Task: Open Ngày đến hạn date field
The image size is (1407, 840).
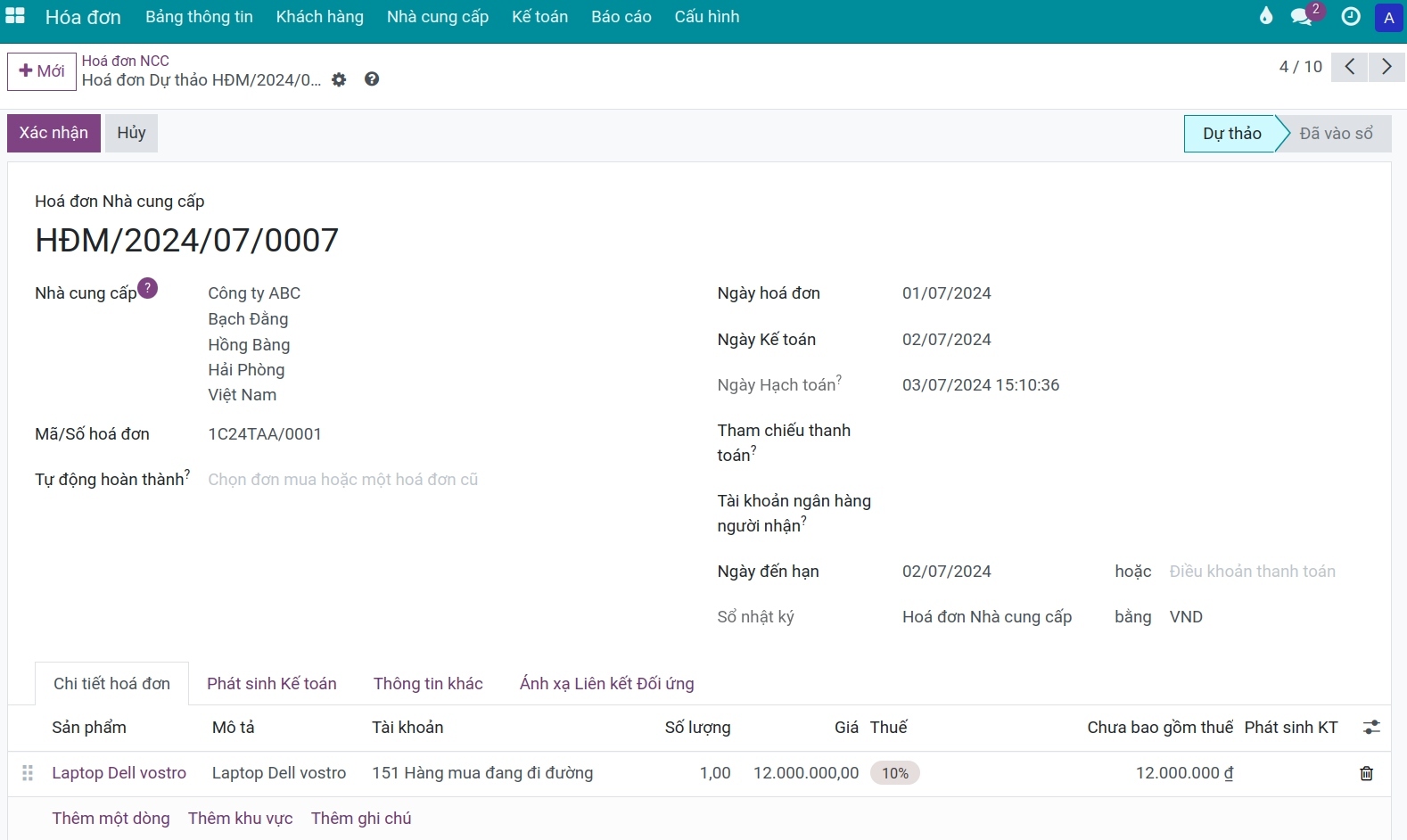Action: point(947,572)
